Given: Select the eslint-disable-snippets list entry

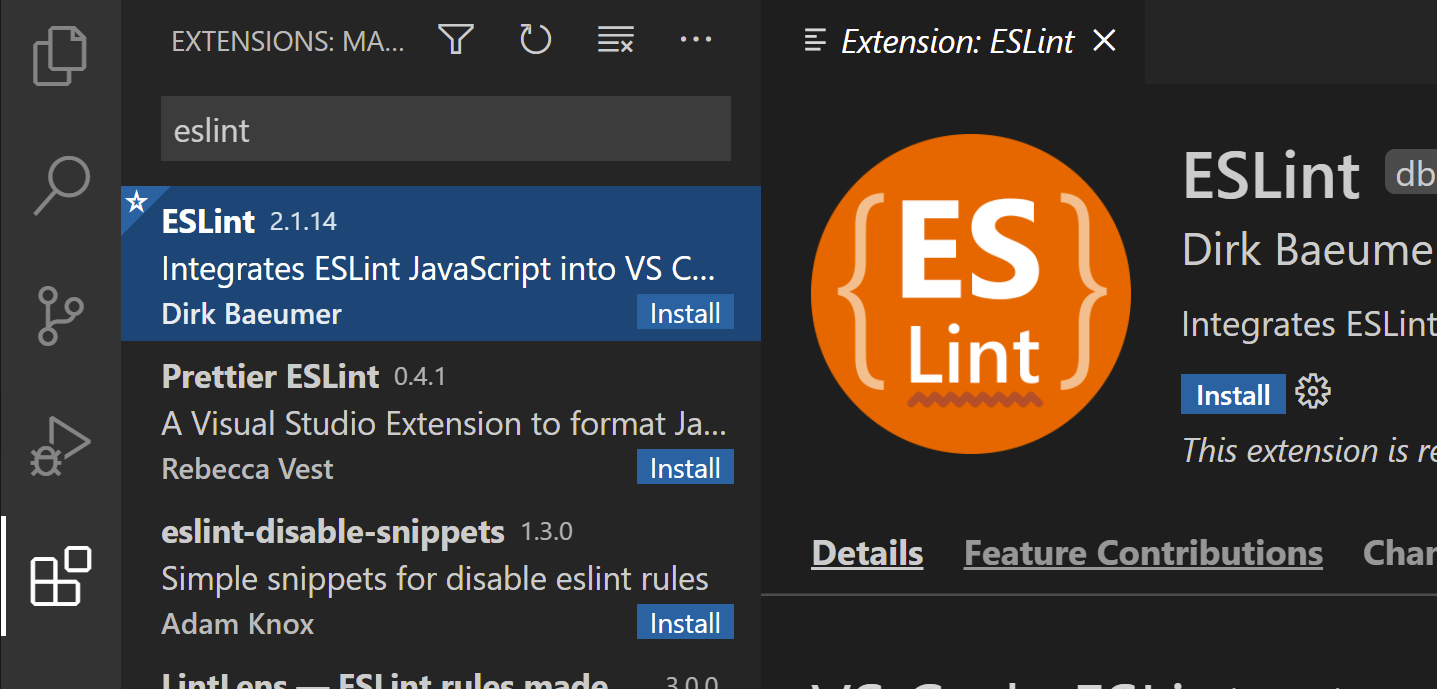Looking at the screenshot, I should pyautogui.click(x=441, y=574).
